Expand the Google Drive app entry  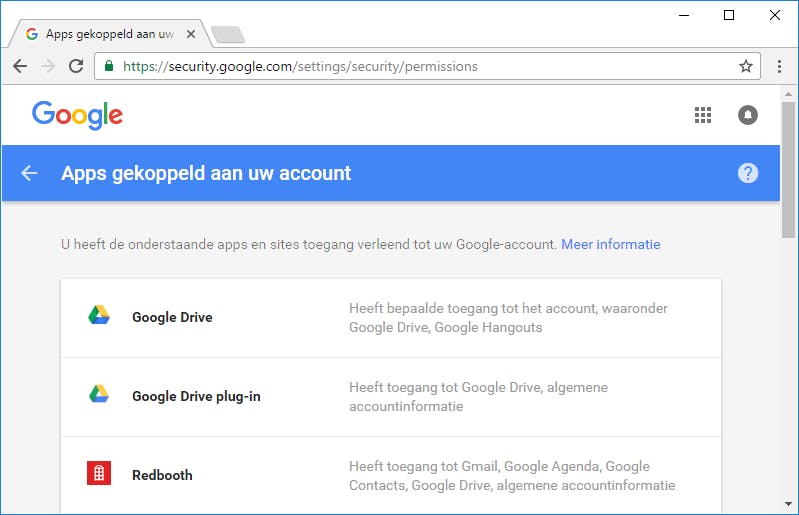pyautogui.click(x=390, y=318)
